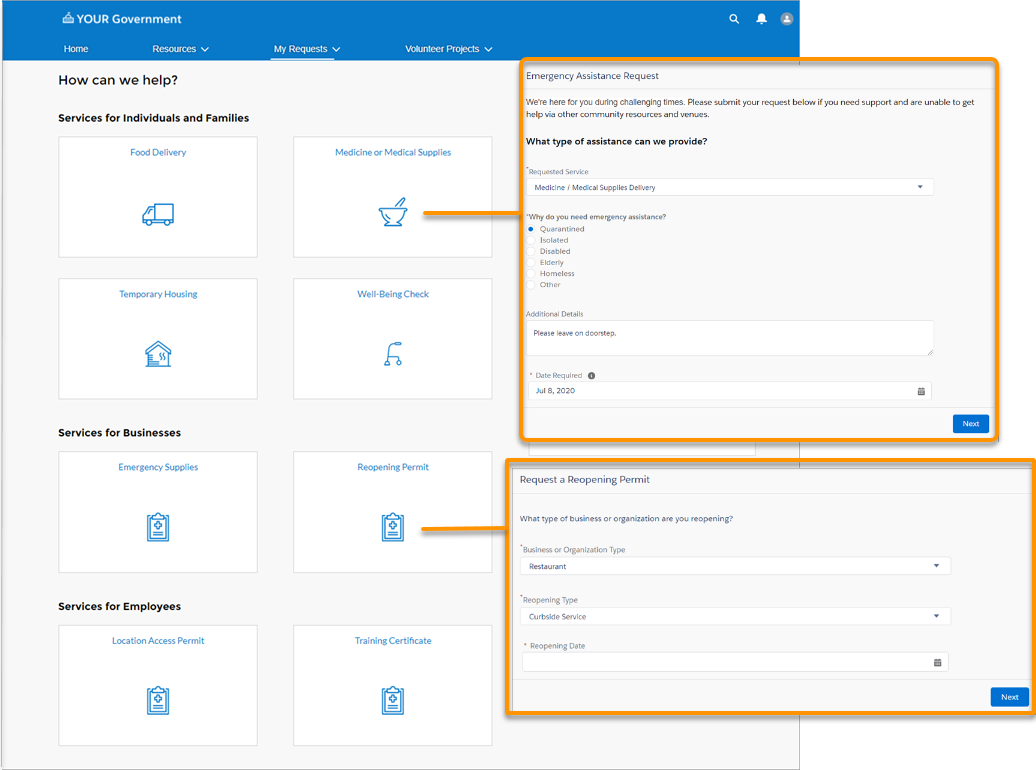Click the Additional Details text area
This screenshot has width=1036, height=770.
[x=729, y=337]
